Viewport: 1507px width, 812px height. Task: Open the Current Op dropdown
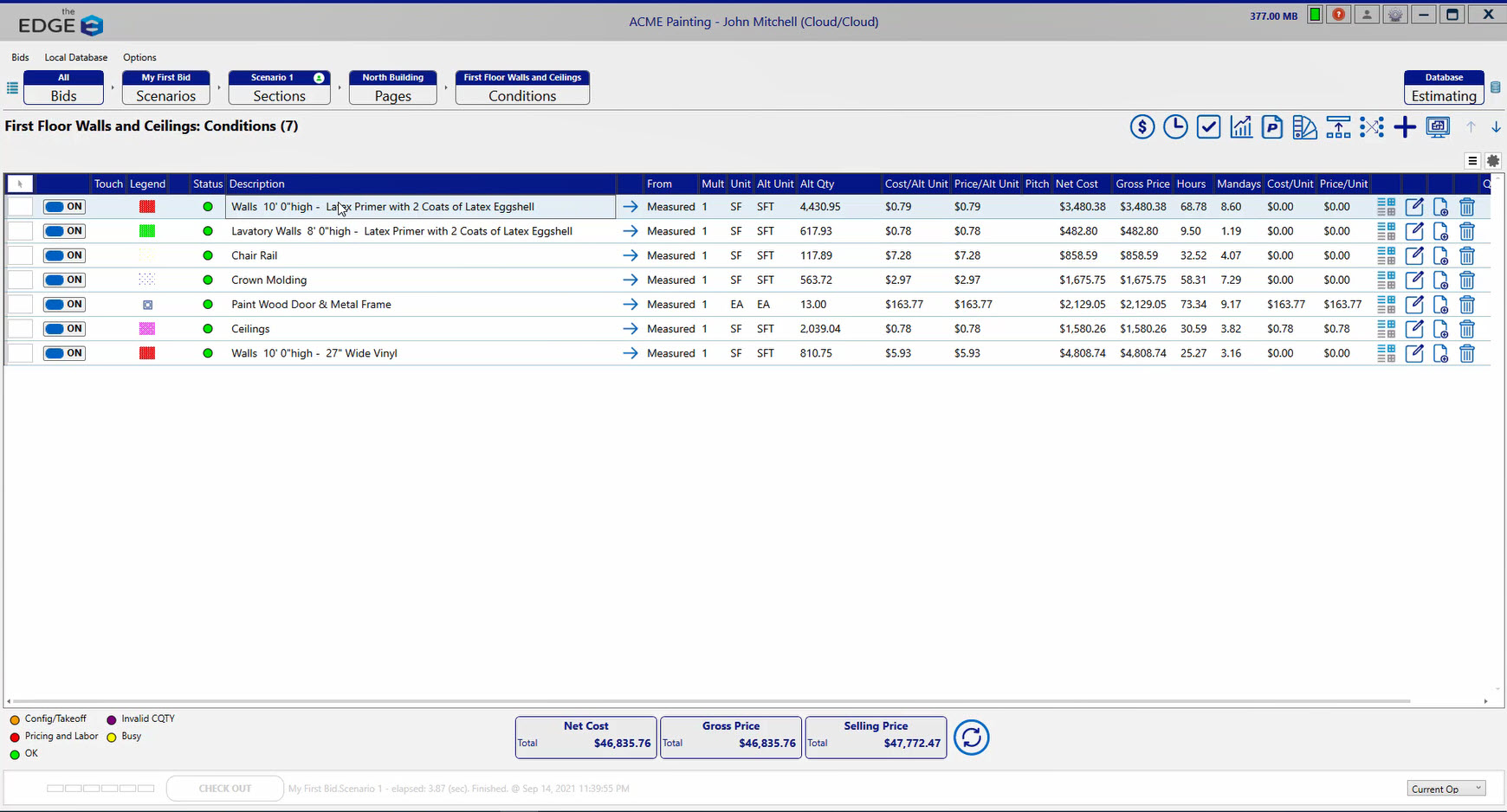click(1446, 788)
